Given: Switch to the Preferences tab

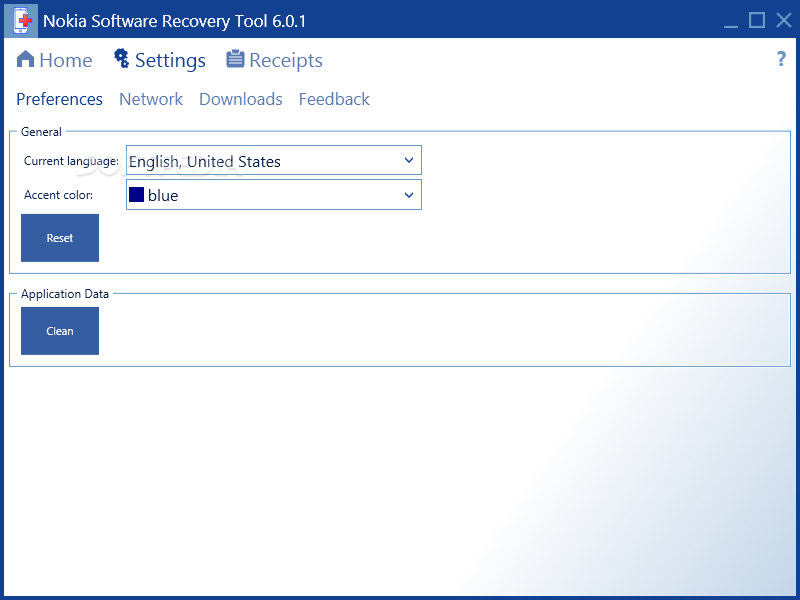Looking at the screenshot, I should [x=59, y=99].
